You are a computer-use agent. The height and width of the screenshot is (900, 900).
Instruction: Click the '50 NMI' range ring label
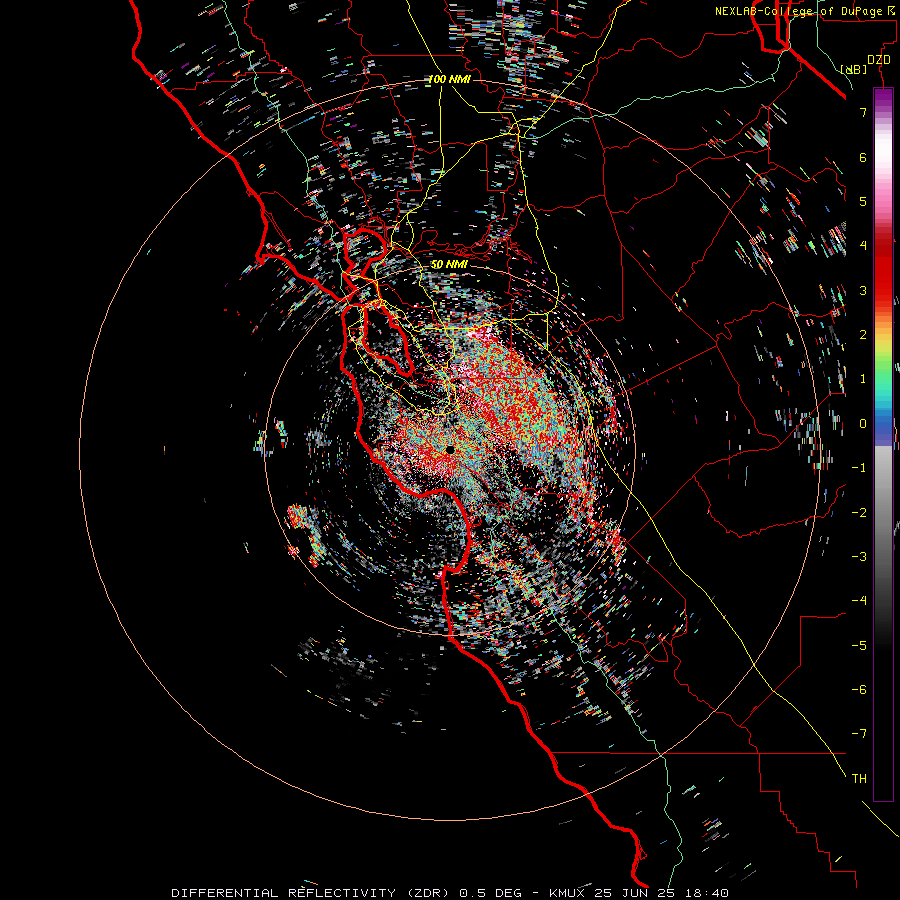coord(449,264)
